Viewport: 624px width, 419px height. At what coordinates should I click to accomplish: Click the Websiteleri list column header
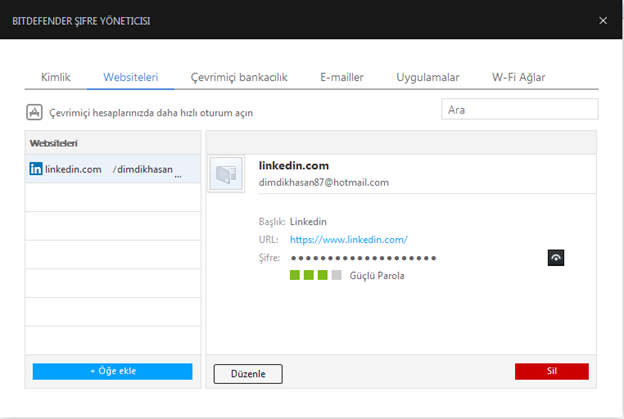coord(113,143)
